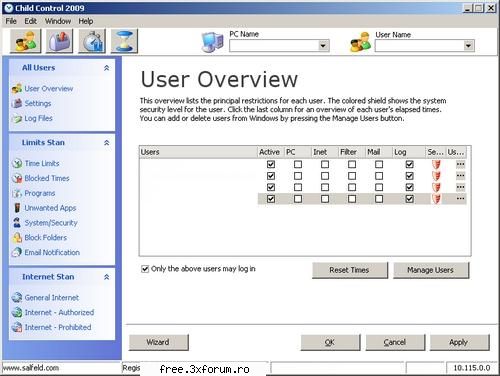Click www.salfeld.com in status bar
Screen dimensions: 500x376
pos(31,368)
